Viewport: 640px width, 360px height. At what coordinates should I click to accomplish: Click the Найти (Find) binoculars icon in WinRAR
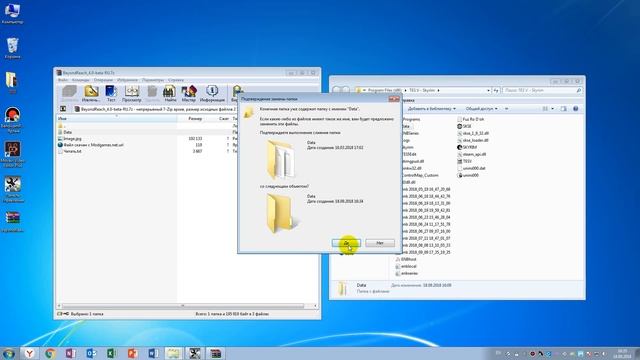click(170, 93)
